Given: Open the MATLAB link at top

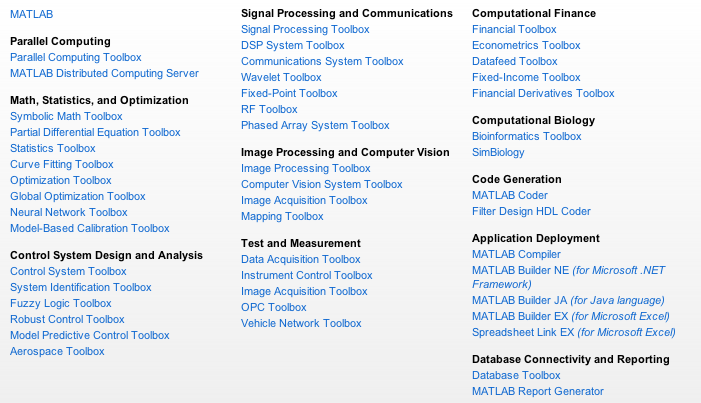Looking at the screenshot, I should click(31, 14).
